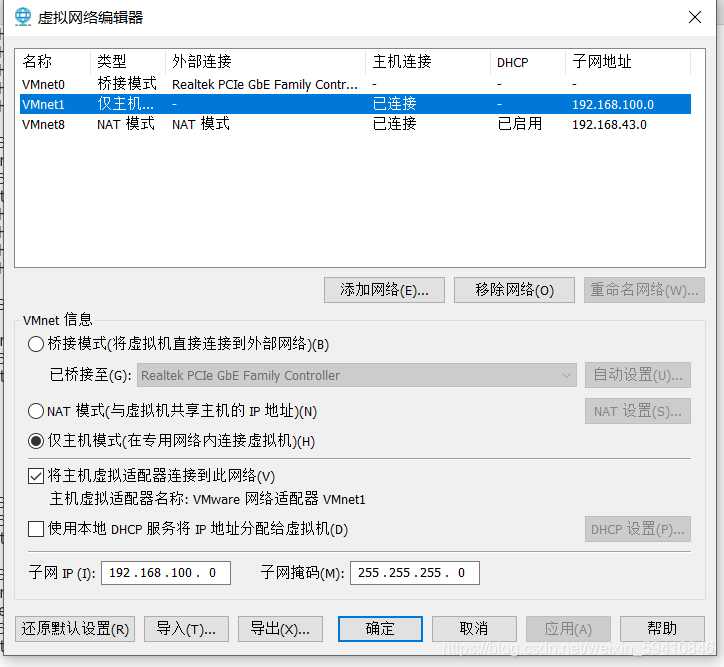Click the 导出(X)... button
Viewport: 724px width, 667px height.
click(280, 629)
